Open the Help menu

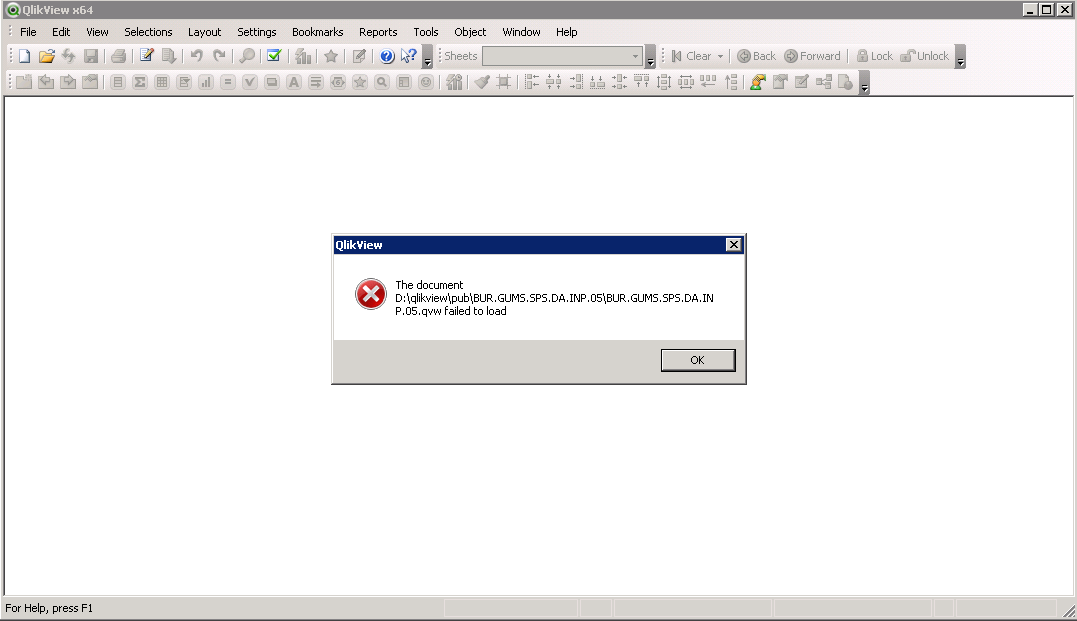(567, 32)
